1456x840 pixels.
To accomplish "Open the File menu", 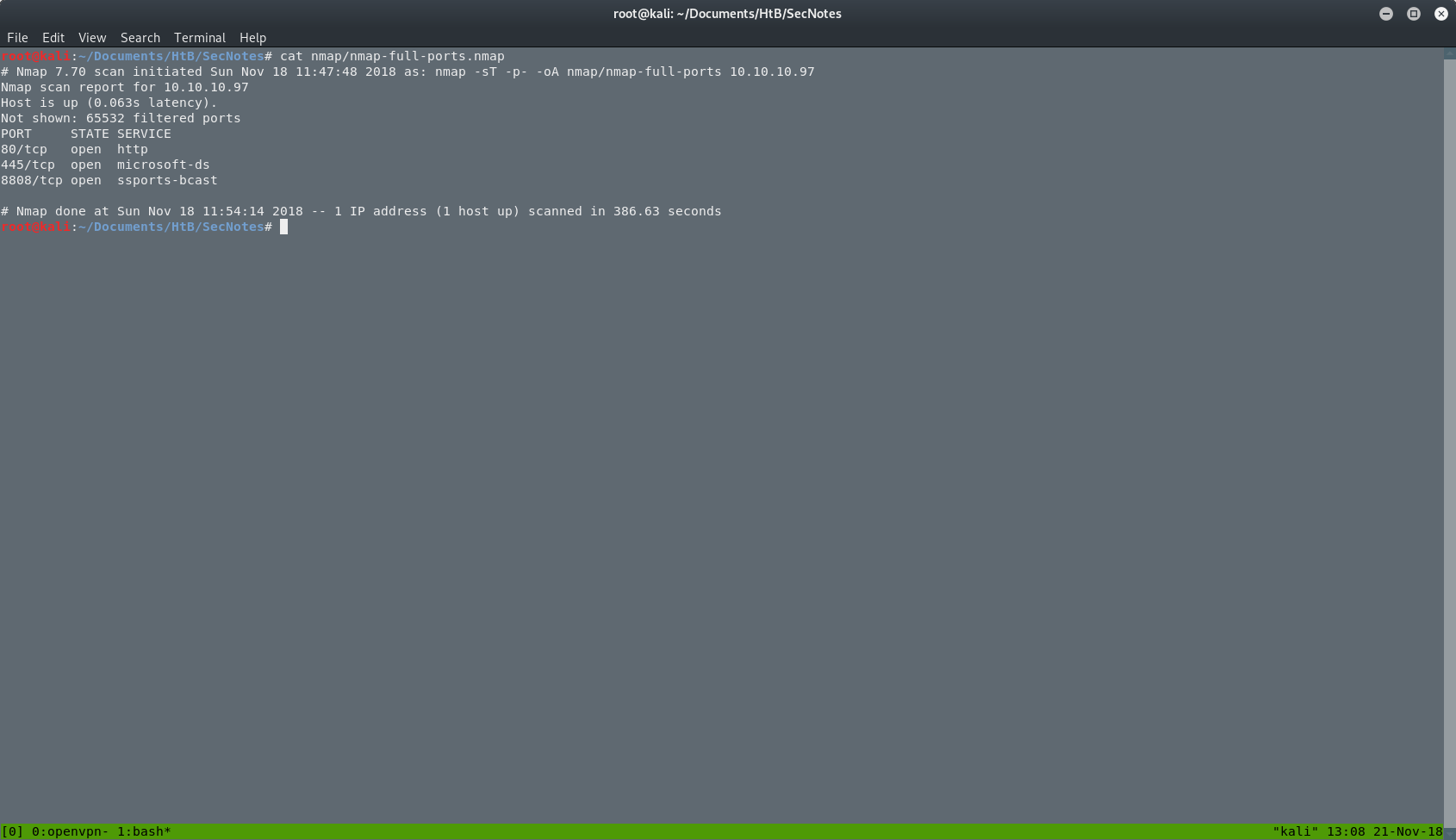I will click(x=17, y=38).
